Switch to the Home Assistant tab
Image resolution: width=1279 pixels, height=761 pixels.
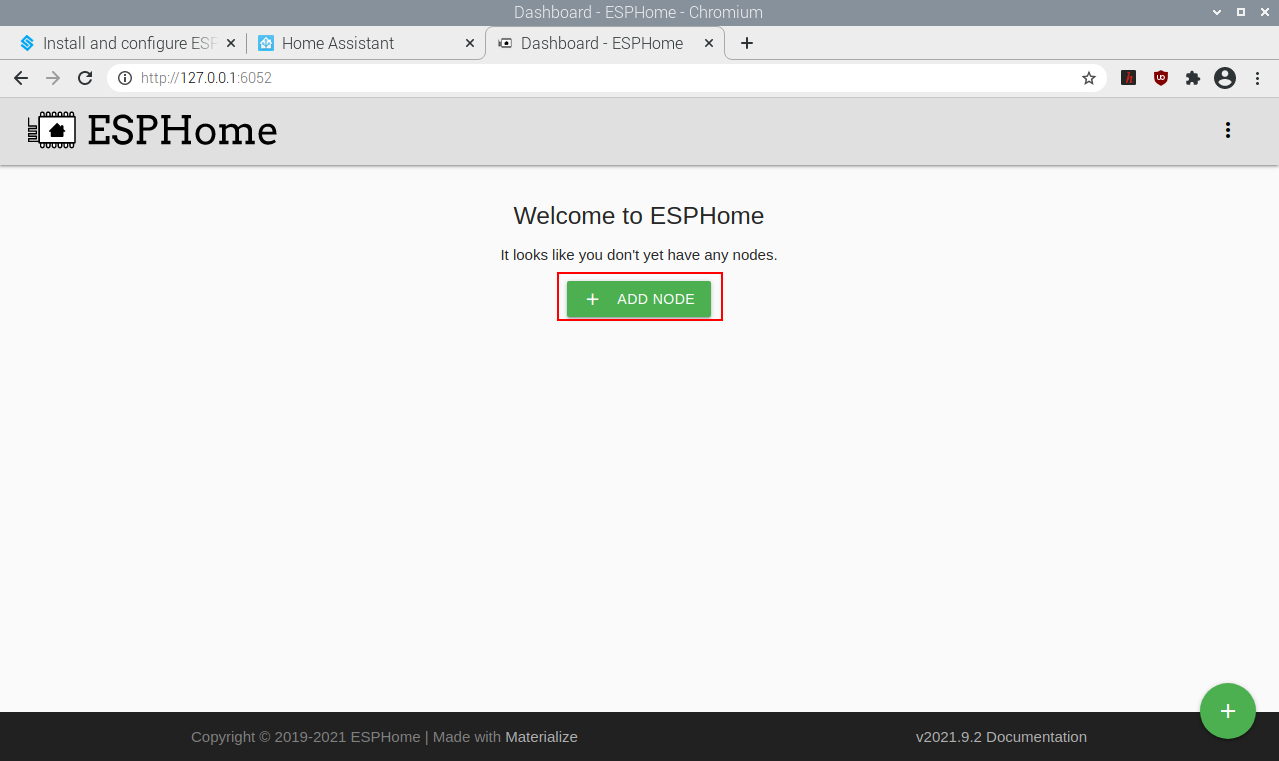[x=366, y=43]
